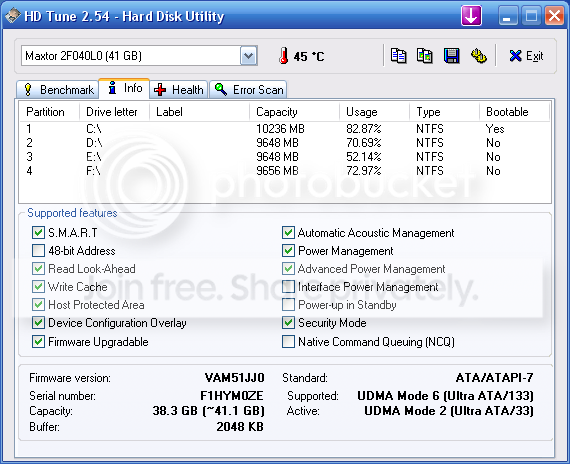Screen dimensions: 570x464
Task: Click the Usage column header
Action: tap(374, 112)
